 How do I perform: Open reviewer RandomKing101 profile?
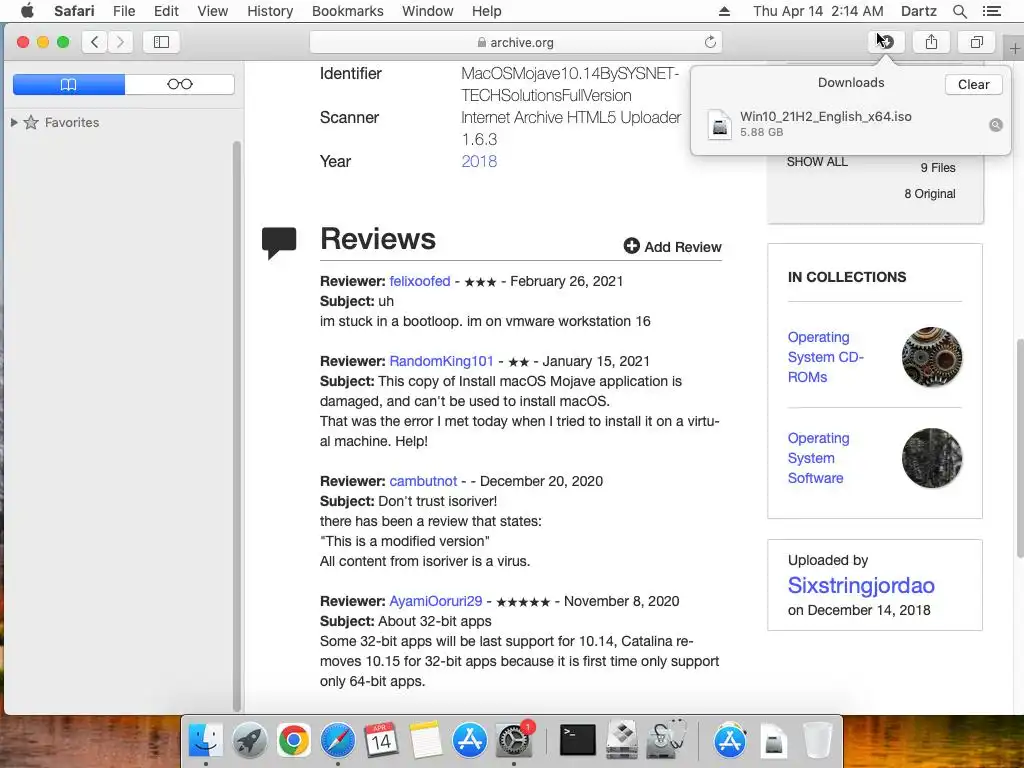(x=441, y=361)
